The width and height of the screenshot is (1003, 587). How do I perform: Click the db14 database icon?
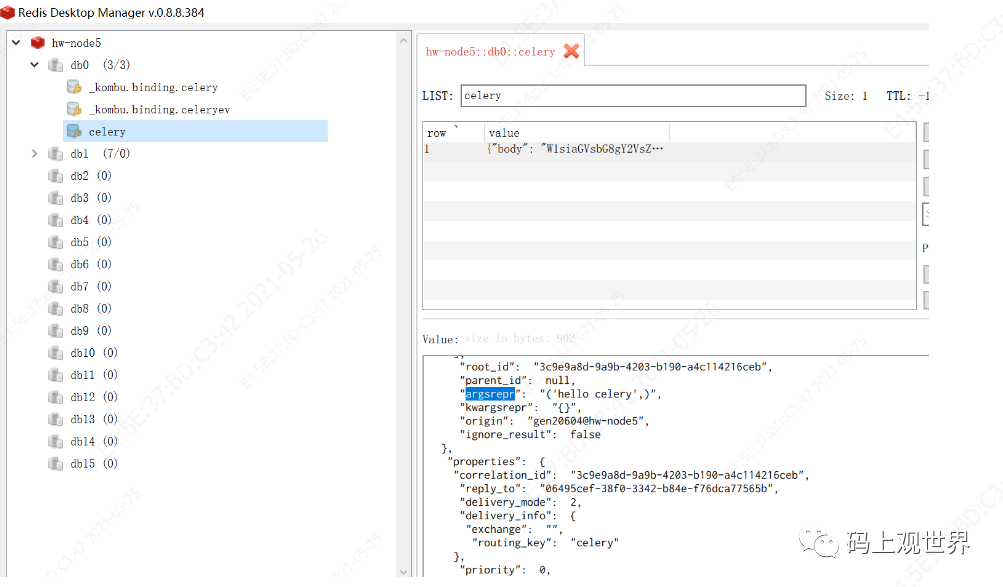pyautogui.click(x=56, y=441)
